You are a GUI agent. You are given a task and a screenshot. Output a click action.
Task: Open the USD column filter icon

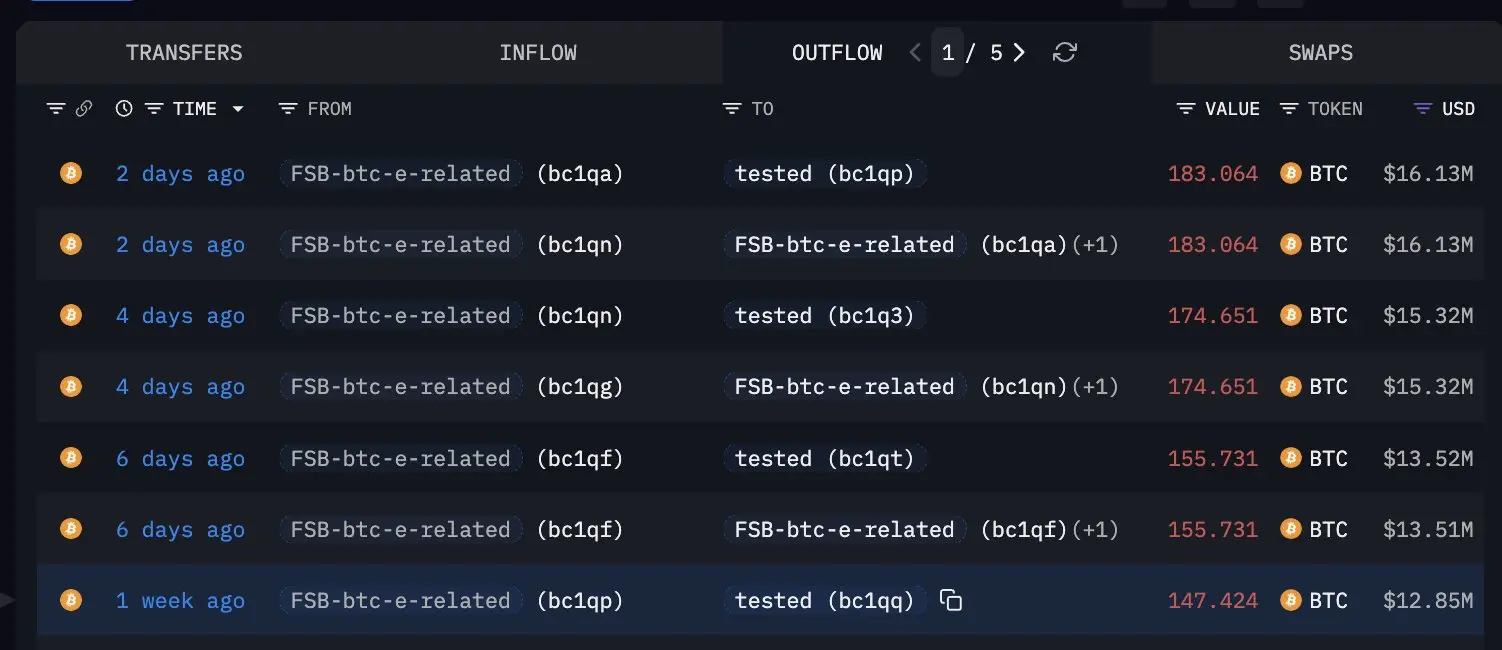click(x=1423, y=109)
